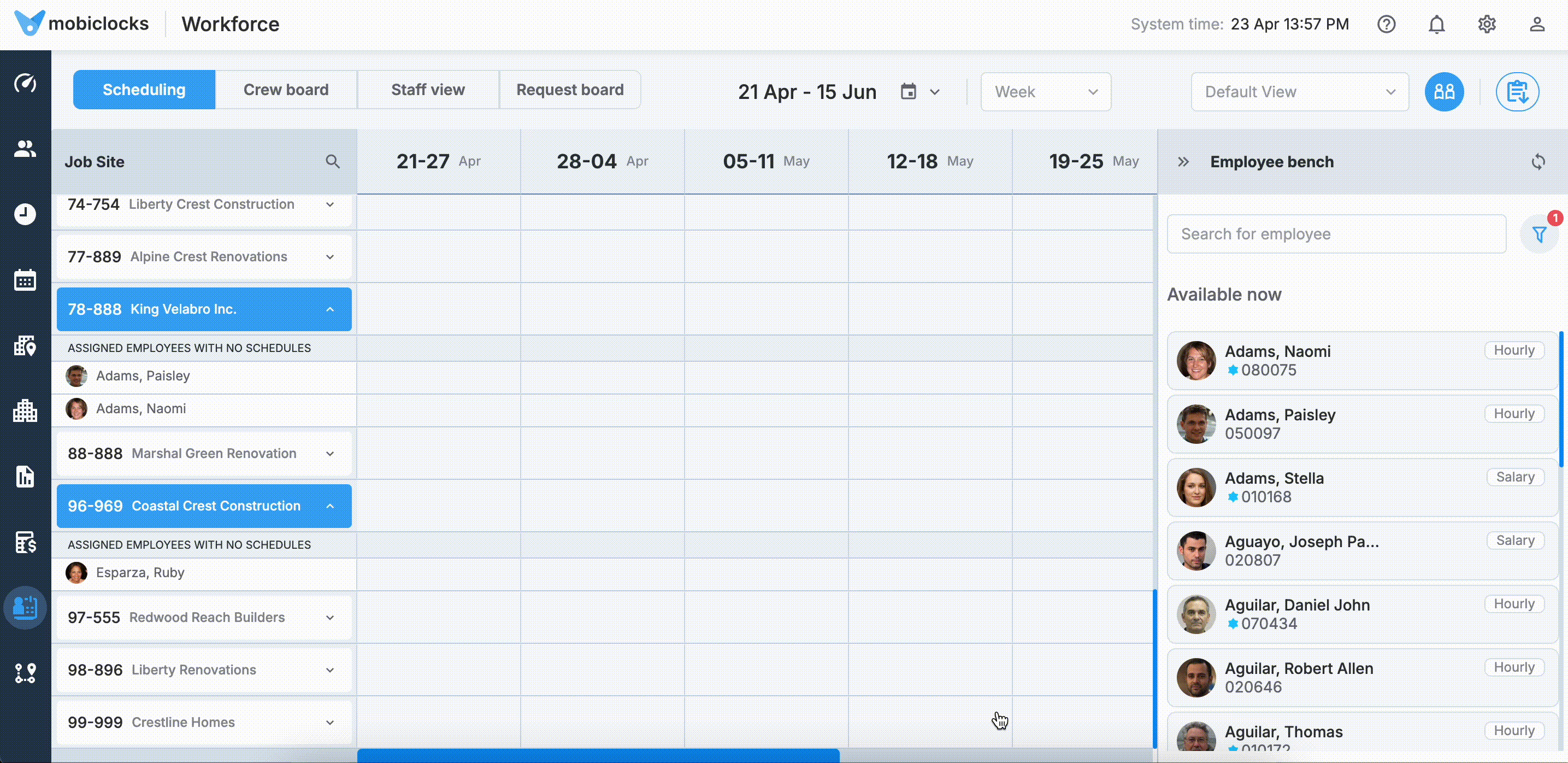Open the date range calendar icon

pyautogui.click(x=908, y=92)
